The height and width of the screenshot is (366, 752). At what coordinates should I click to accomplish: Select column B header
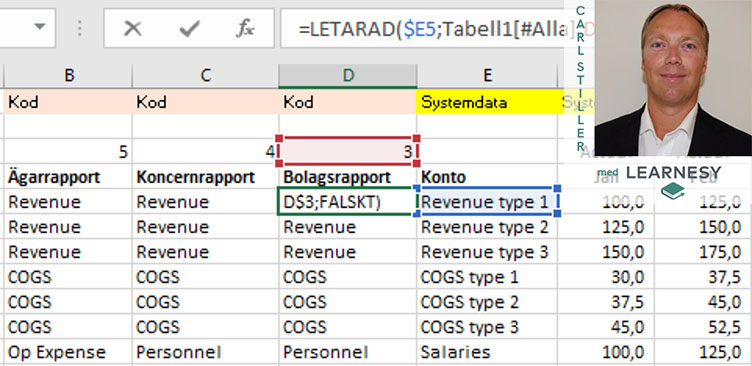[x=68, y=75]
